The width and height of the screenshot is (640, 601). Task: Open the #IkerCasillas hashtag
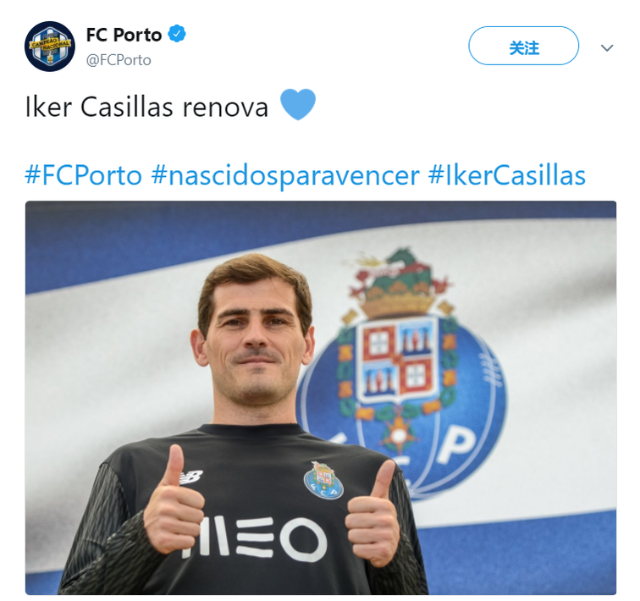pos(507,175)
